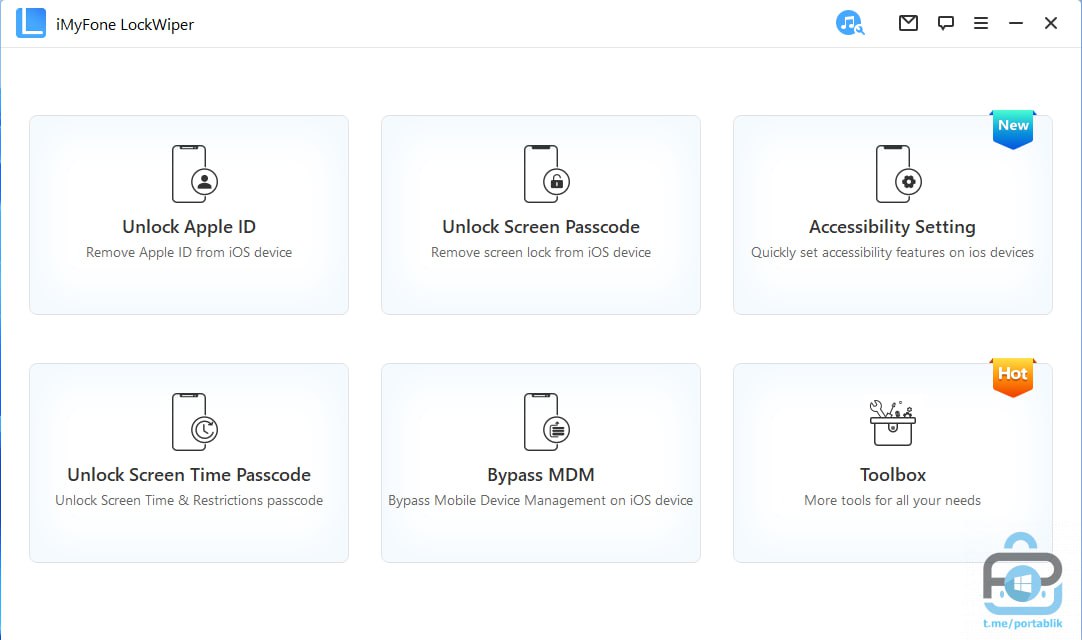Click the iMyFone LockWiper title text
Image resolution: width=1082 pixels, height=640 pixels.
click(125, 24)
